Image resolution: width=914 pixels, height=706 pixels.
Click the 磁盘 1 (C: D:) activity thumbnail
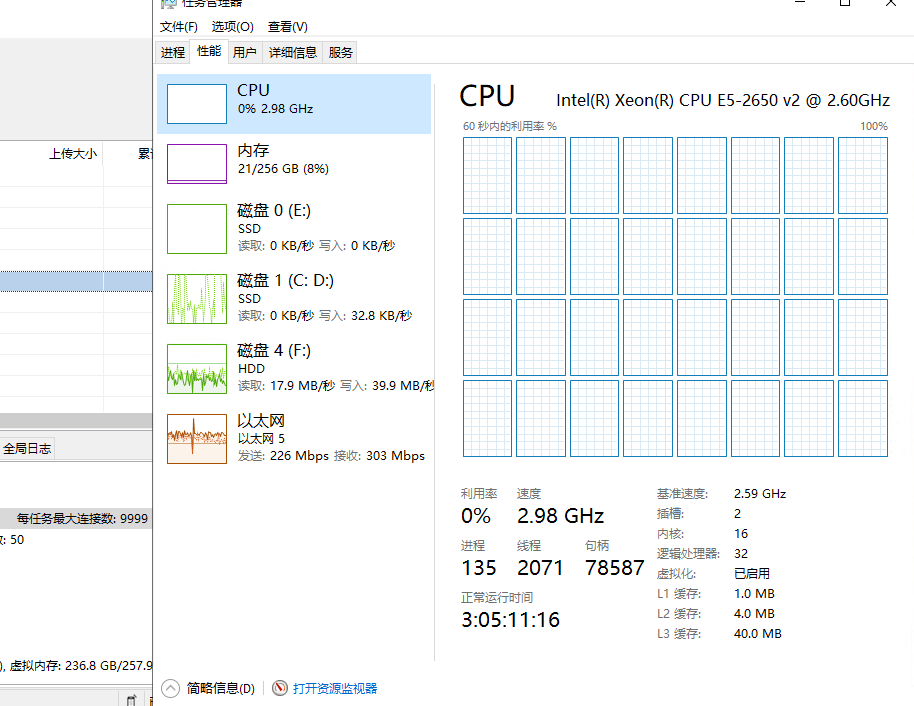(x=196, y=298)
